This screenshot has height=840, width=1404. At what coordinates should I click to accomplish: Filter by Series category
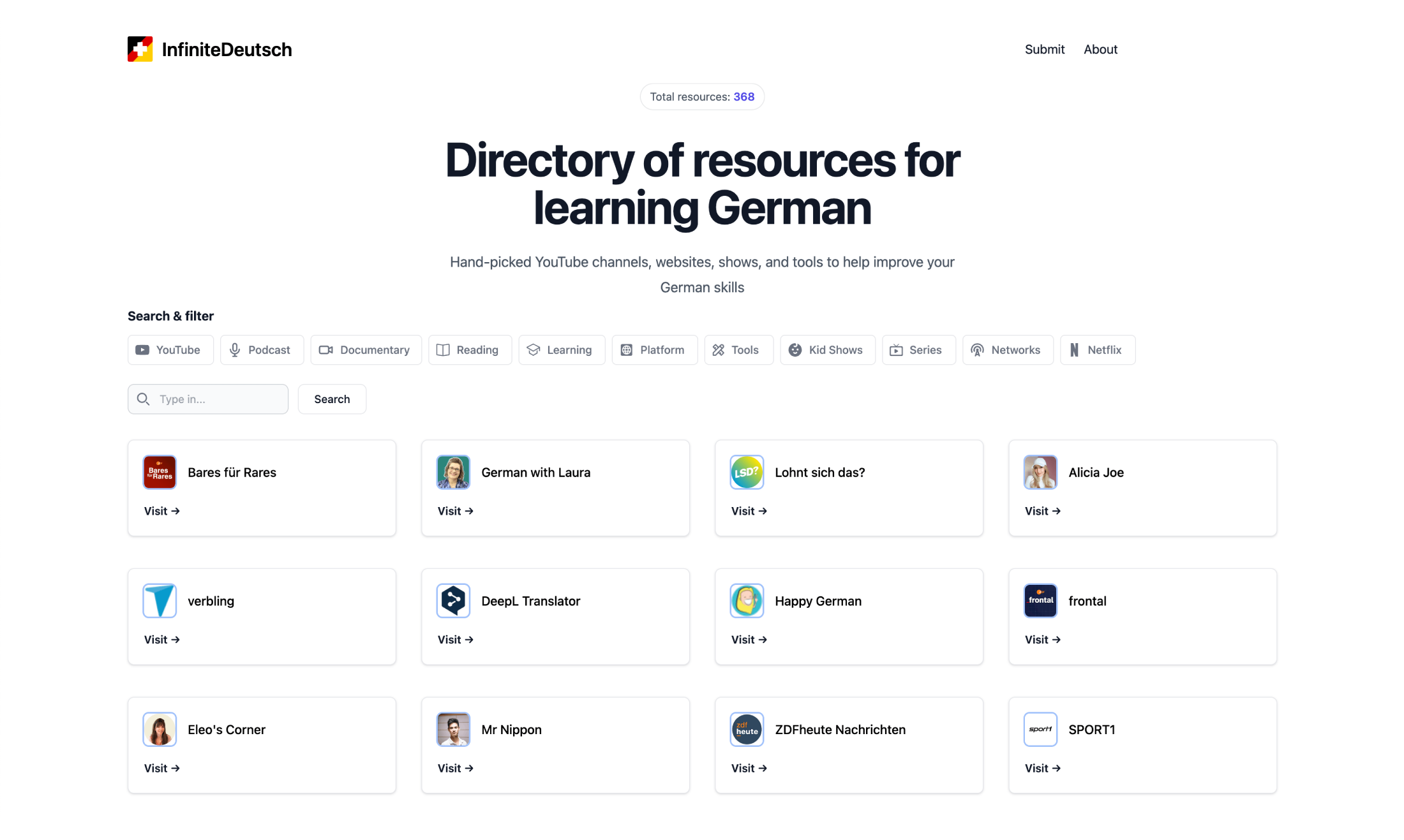click(x=918, y=350)
